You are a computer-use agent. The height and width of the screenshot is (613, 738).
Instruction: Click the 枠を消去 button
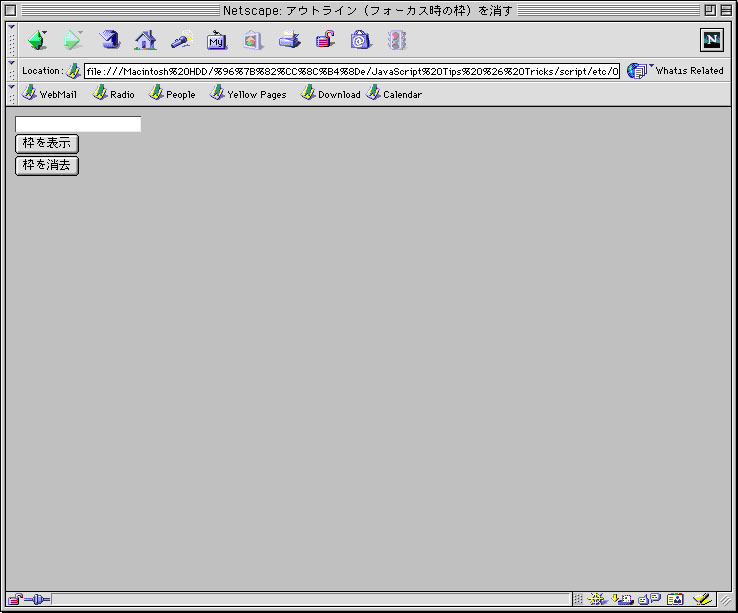(x=47, y=166)
